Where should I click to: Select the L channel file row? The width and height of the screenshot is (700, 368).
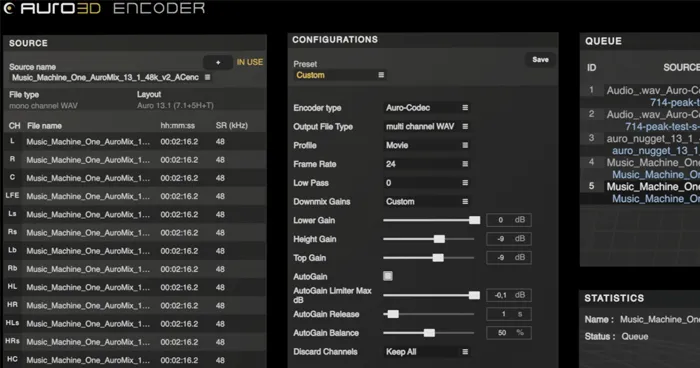[135, 142]
